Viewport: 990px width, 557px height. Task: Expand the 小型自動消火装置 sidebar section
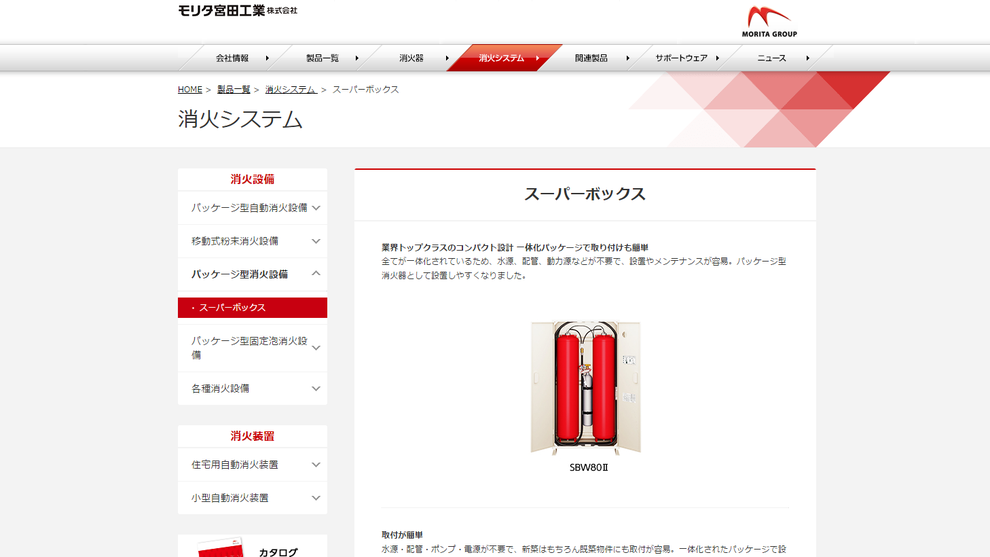click(253, 498)
